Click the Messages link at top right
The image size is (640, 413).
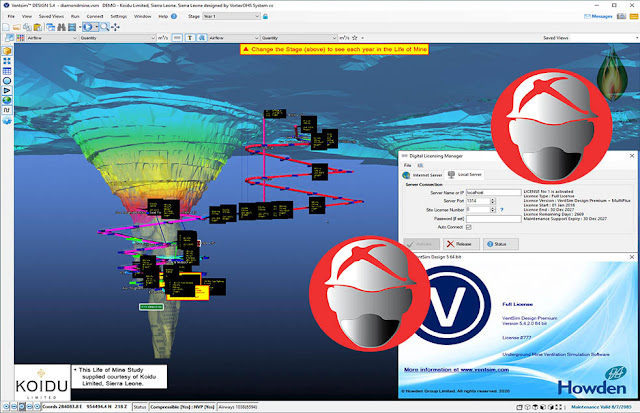(602, 16)
